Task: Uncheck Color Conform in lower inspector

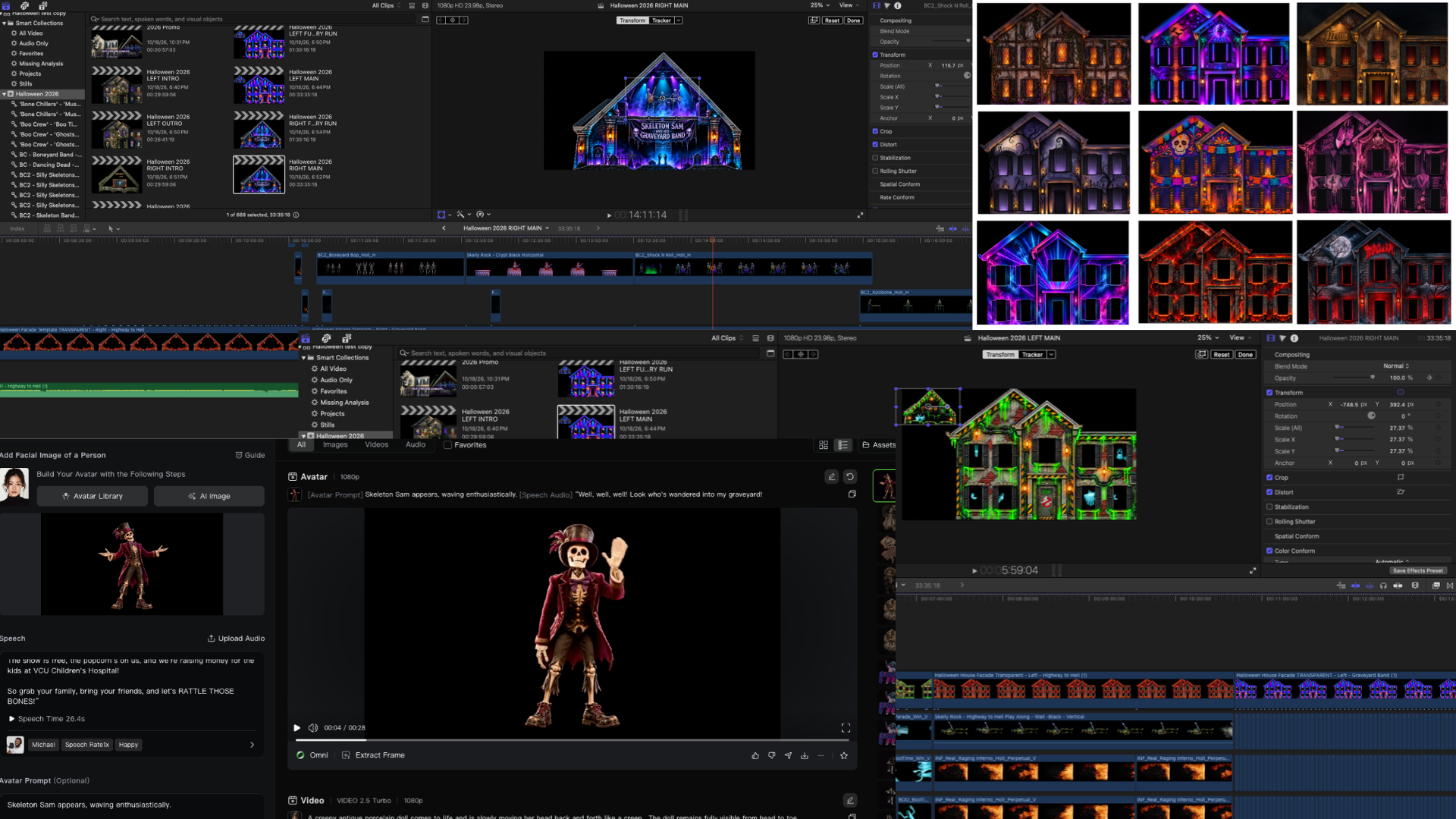Action: point(1269,551)
